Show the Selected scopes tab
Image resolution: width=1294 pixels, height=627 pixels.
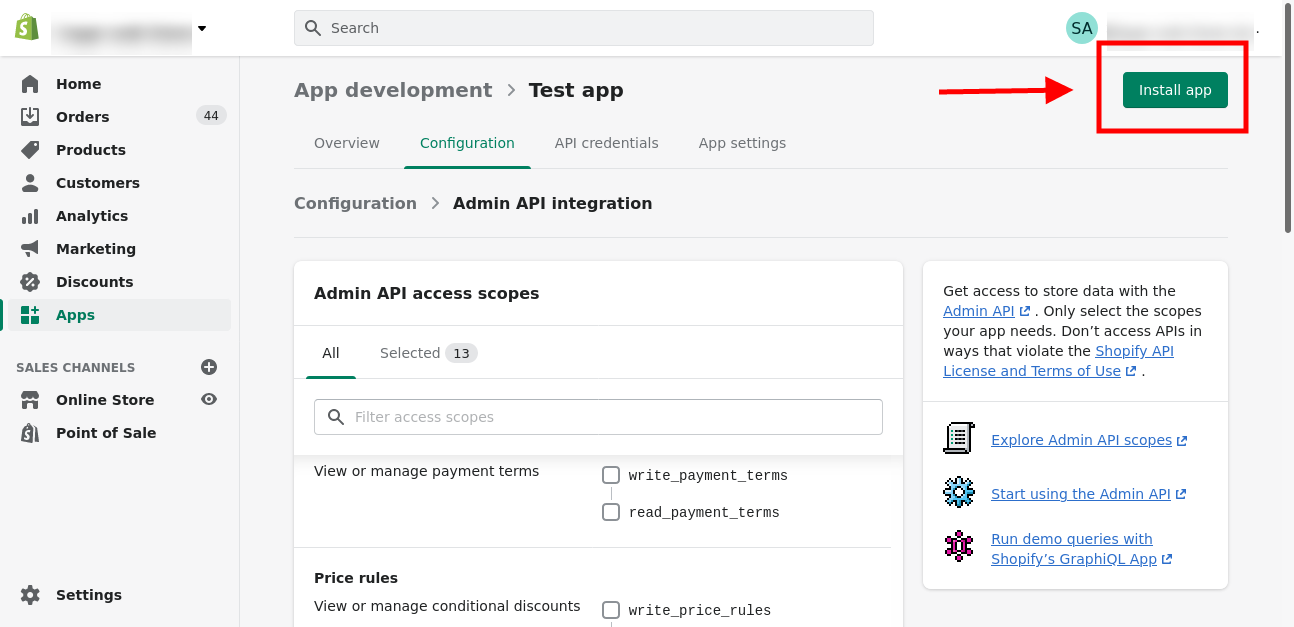[x=428, y=353]
